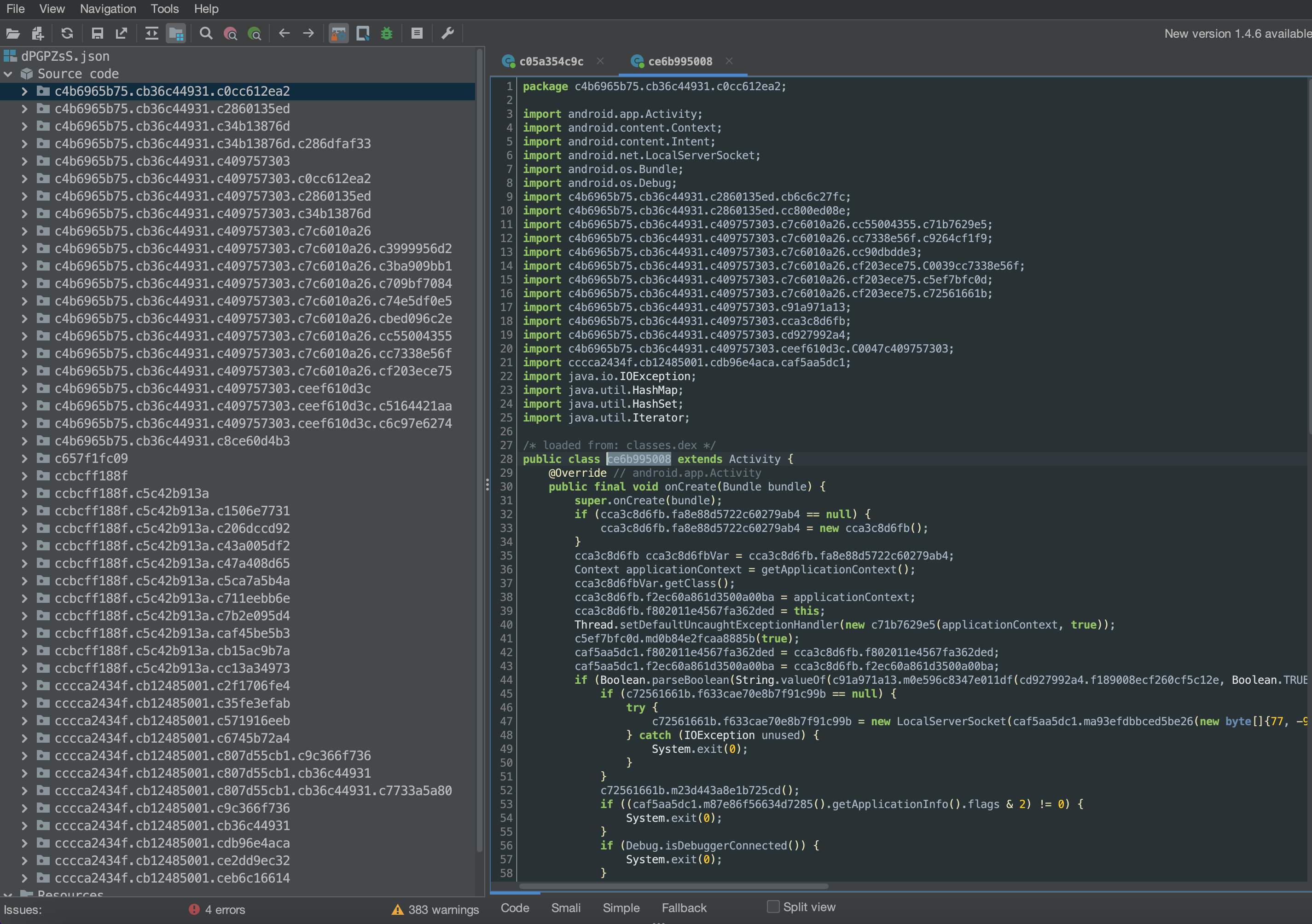
Task: Expand the c657f1fc09 package
Action: [x=24, y=459]
